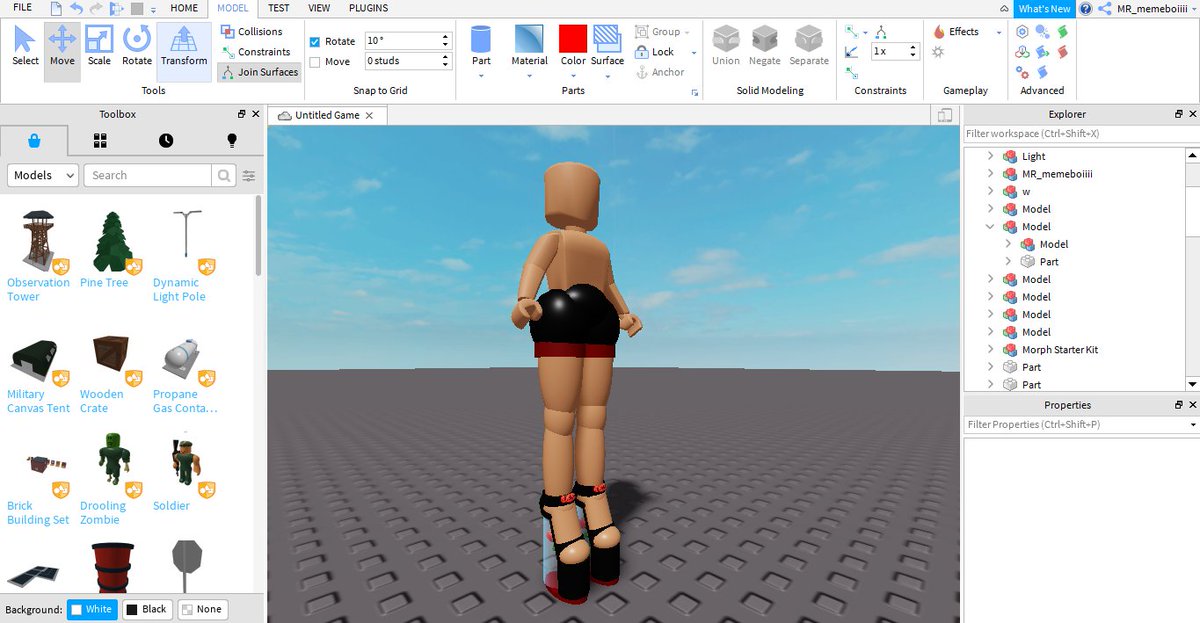Switch to the TEST ribbon tab
The image size is (1200, 623).
click(279, 8)
